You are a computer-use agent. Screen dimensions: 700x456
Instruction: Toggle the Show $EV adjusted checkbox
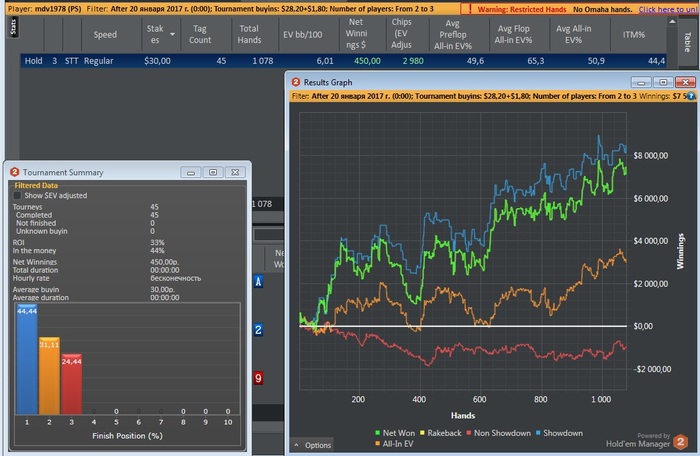[17, 195]
